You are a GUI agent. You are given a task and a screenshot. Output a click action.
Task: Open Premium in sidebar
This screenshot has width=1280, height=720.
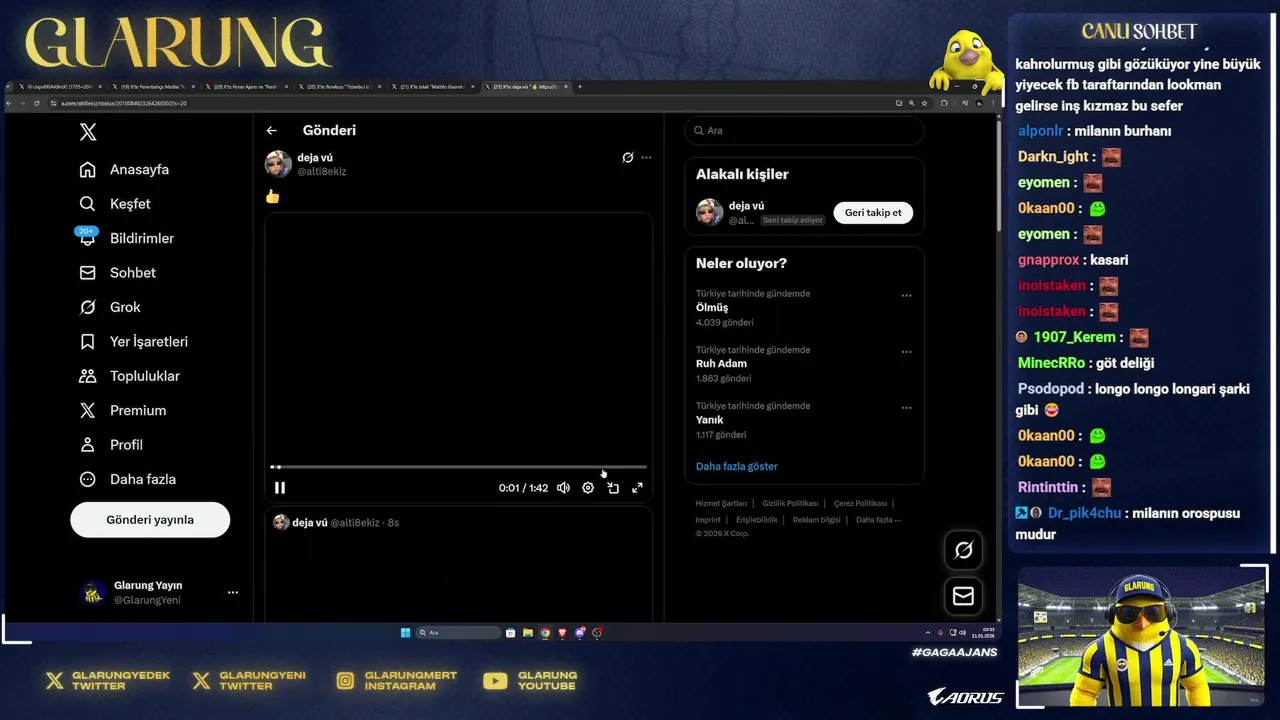[x=123, y=411]
